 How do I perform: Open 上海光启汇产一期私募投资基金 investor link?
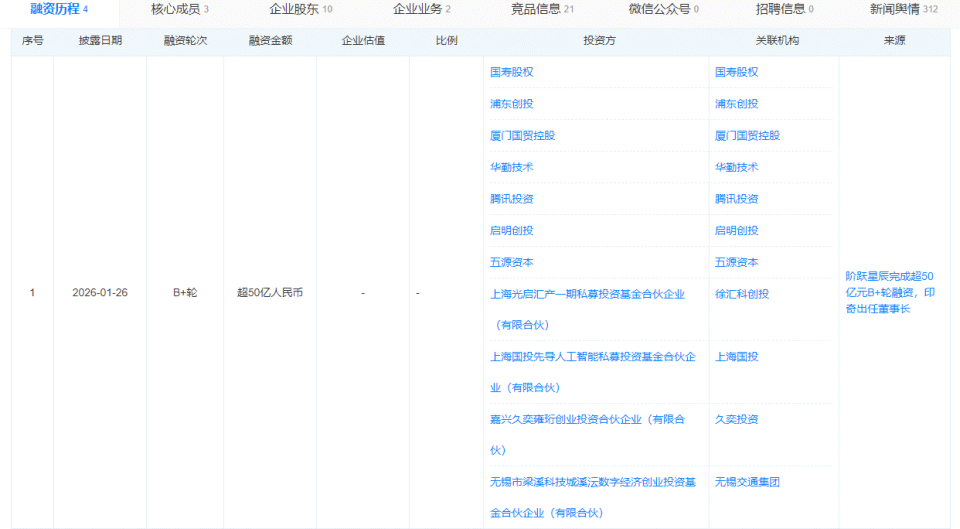(x=587, y=310)
